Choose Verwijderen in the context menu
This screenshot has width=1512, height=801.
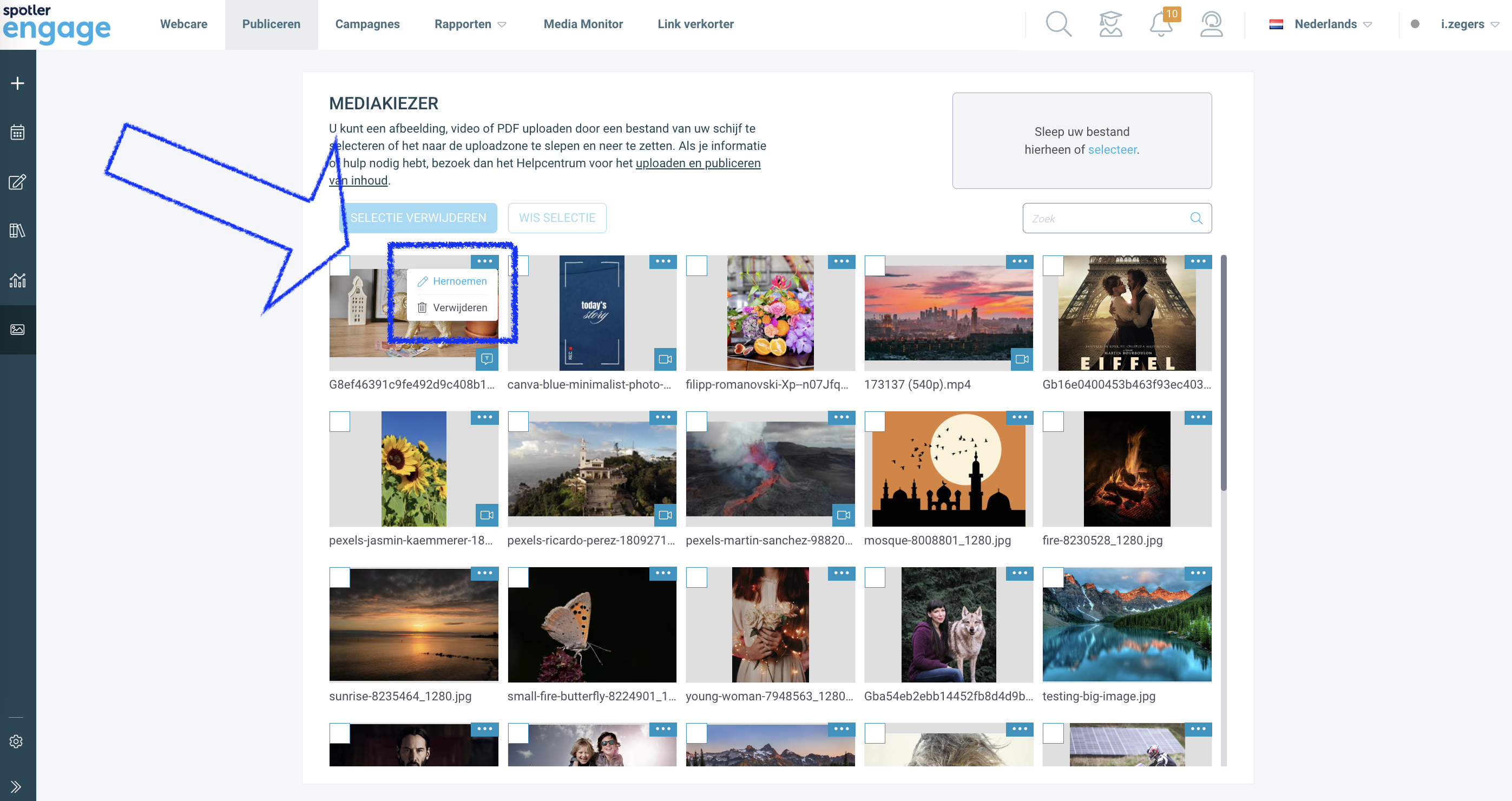[x=452, y=307]
